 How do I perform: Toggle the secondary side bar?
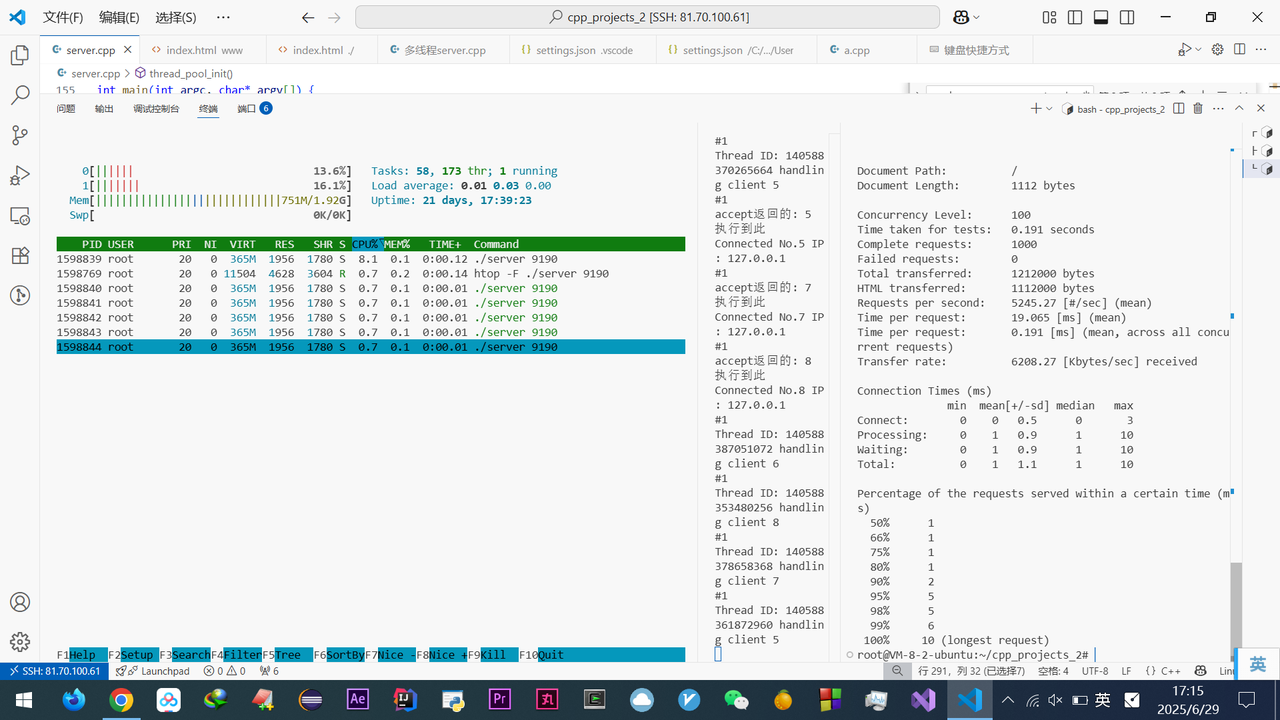click(1127, 18)
